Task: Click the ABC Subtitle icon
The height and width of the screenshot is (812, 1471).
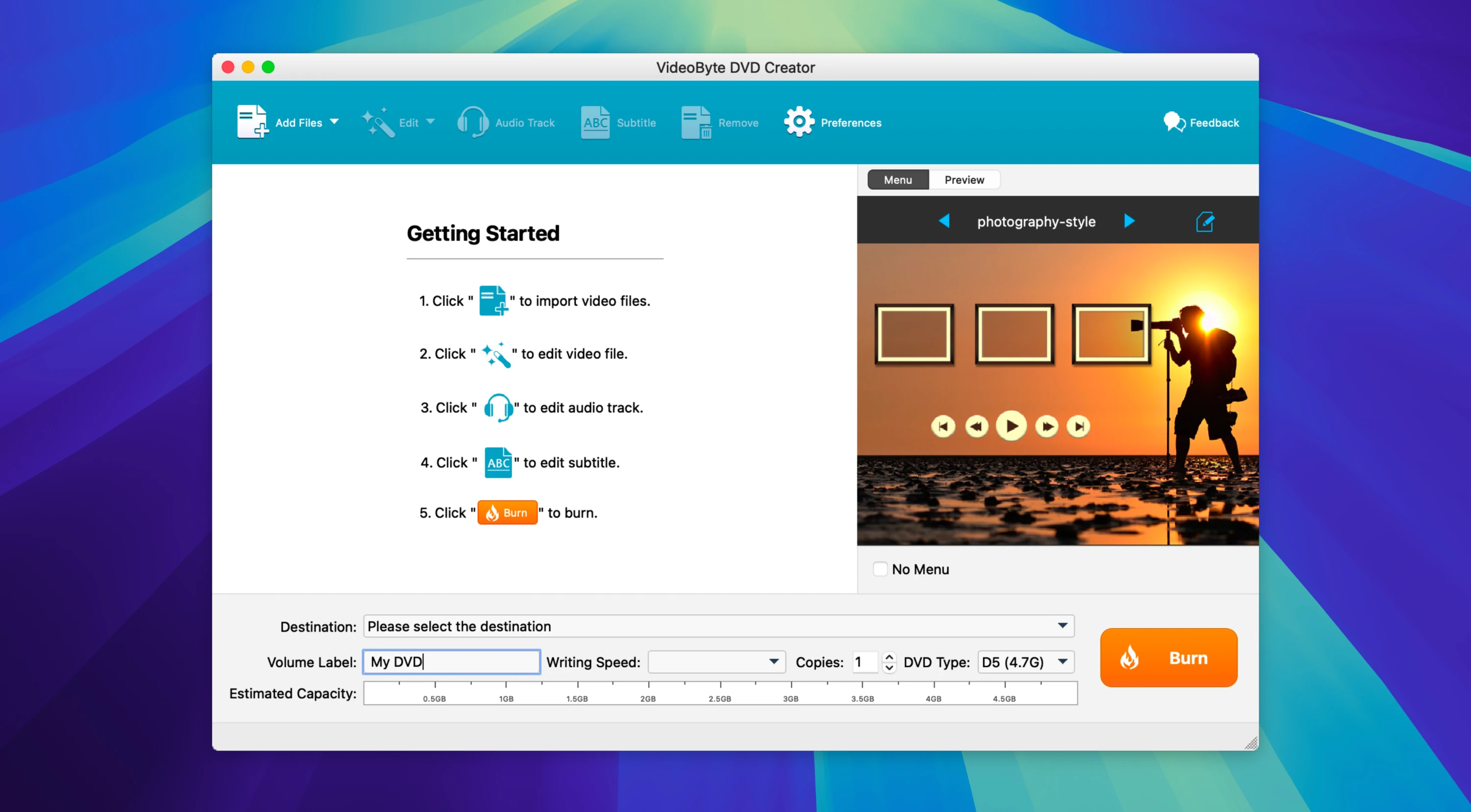Action: tap(596, 122)
